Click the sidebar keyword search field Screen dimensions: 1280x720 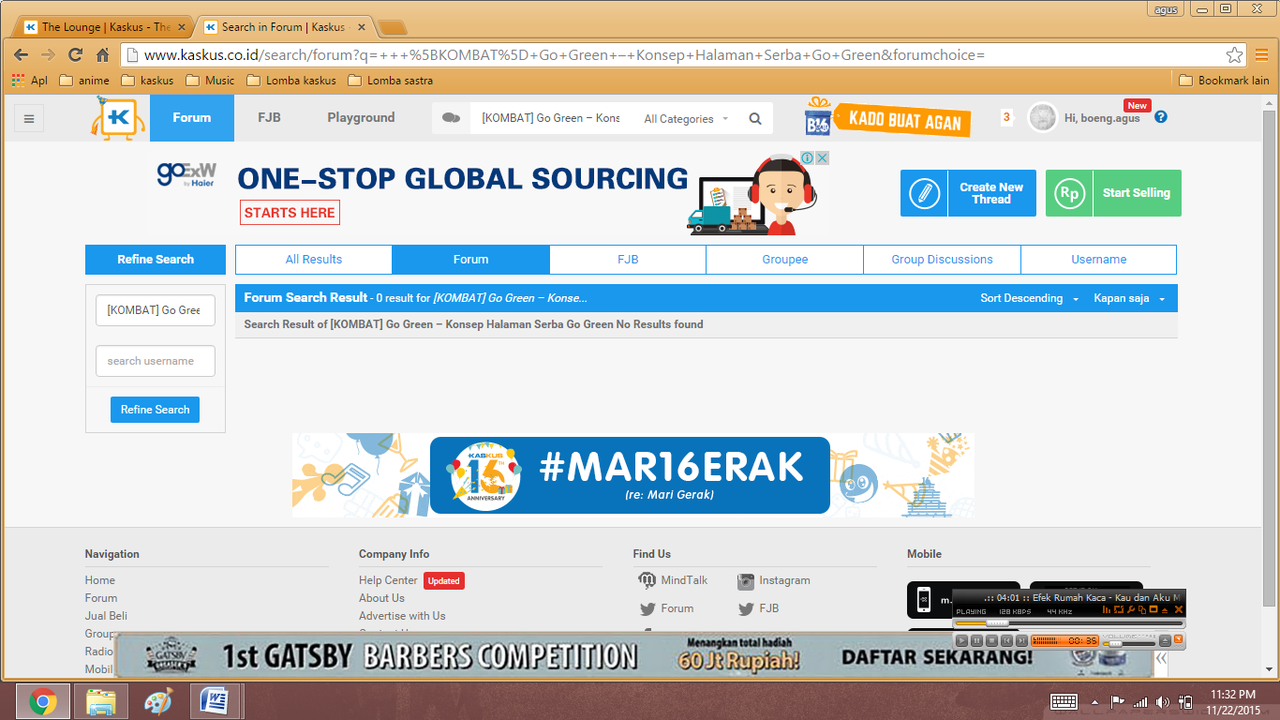point(155,310)
